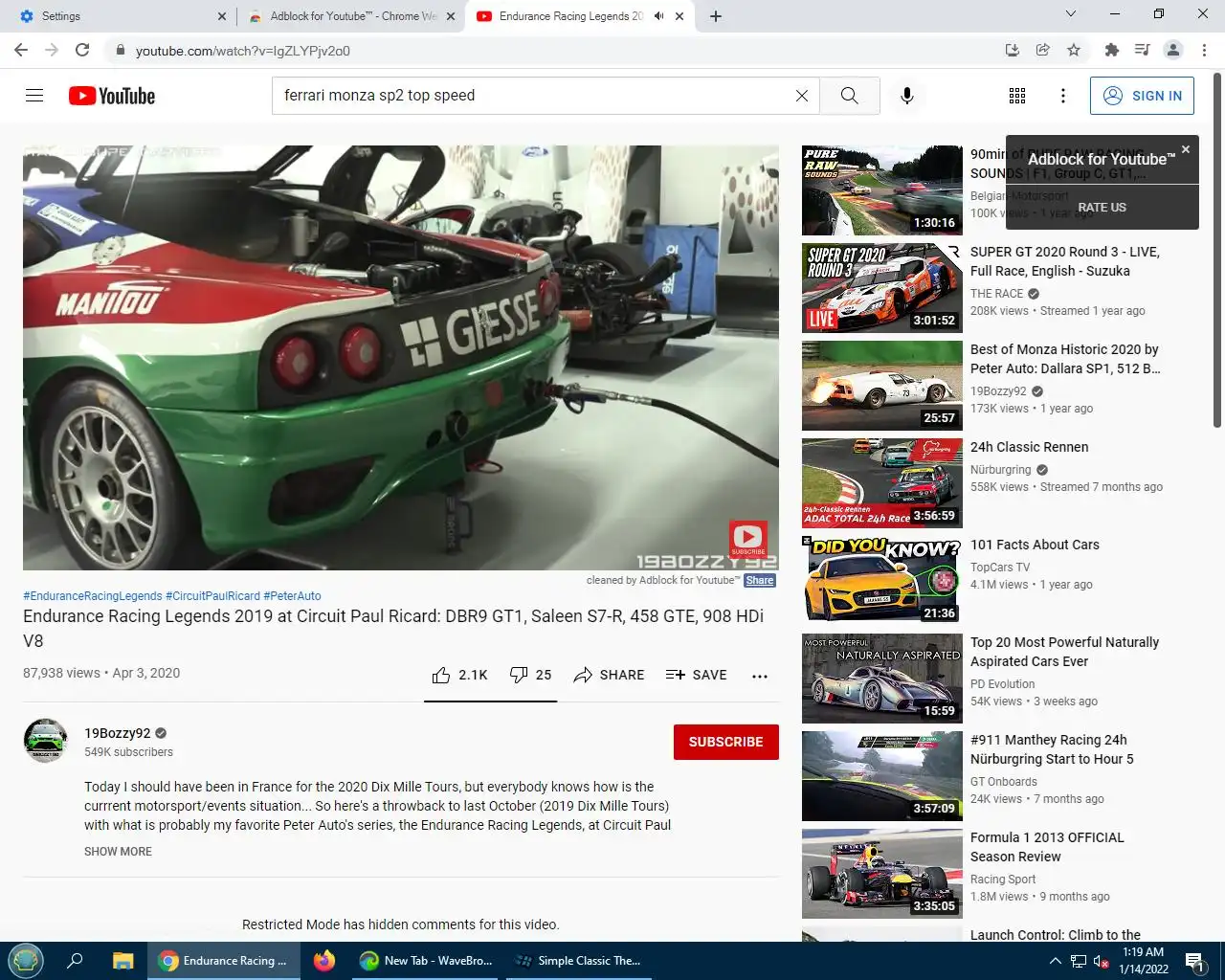Close the Adblock for Youtube popup
Viewport: 1225px width, 980px height.
click(x=1186, y=149)
